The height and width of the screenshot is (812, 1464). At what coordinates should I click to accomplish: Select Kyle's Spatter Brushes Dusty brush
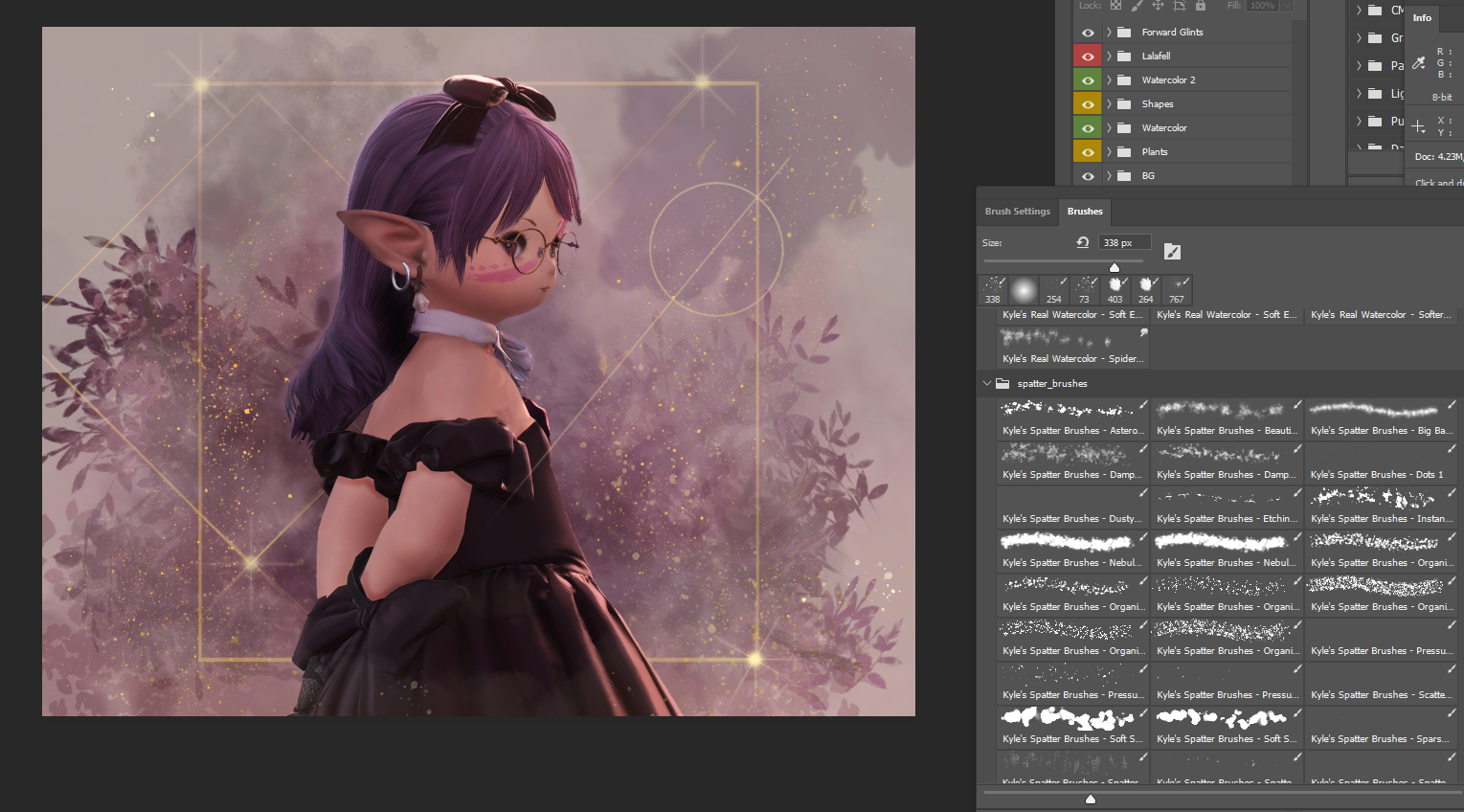pyautogui.click(x=1072, y=507)
